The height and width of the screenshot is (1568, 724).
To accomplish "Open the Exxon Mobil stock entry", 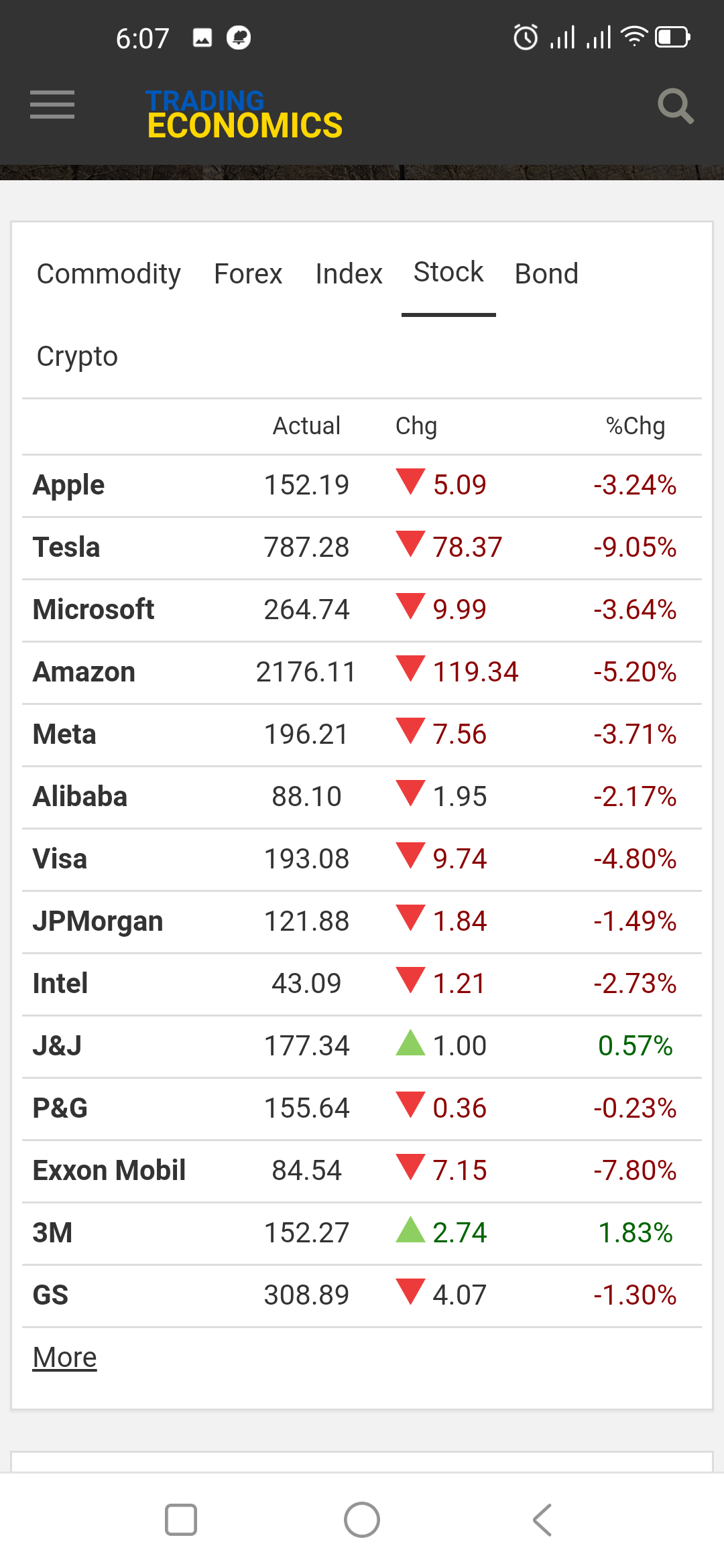I will point(109,1171).
